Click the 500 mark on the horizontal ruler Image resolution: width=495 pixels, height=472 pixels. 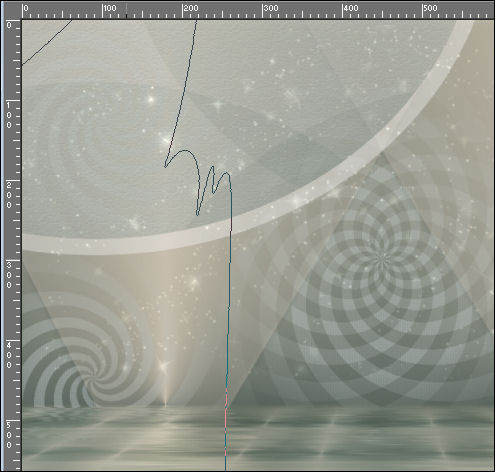pos(430,8)
